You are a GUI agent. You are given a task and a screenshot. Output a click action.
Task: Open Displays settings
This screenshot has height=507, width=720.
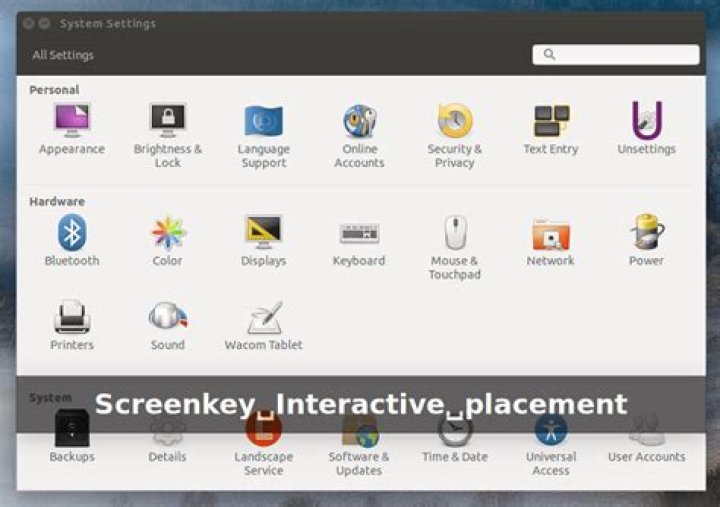[264, 241]
